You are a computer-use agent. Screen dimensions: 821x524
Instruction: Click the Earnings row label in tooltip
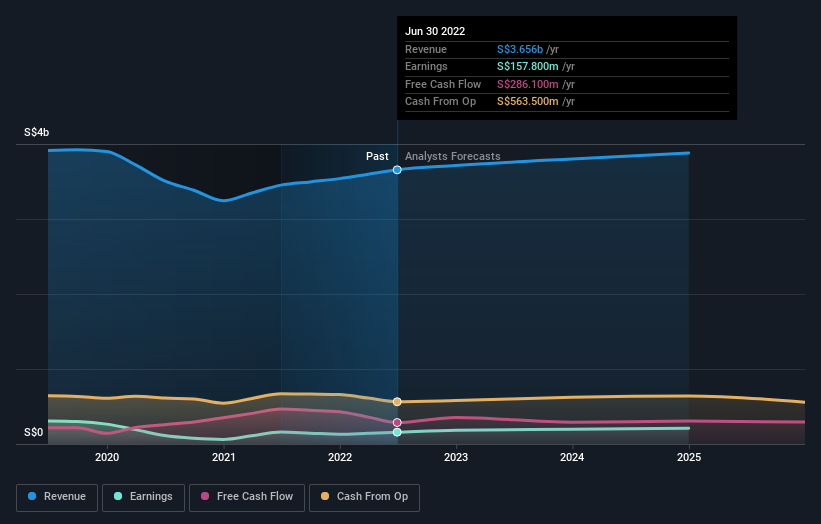click(426, 66)
